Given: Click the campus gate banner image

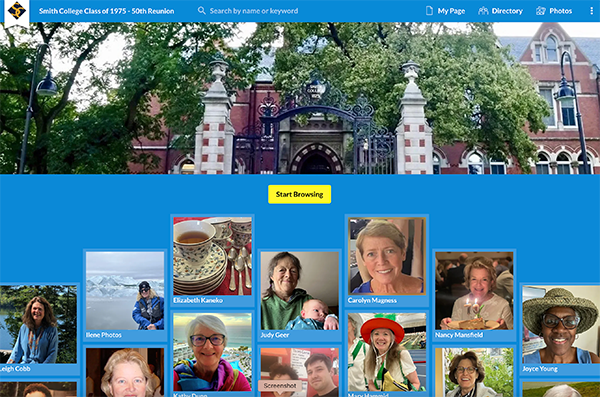Looking at the screenshot, I should [300, 98].
